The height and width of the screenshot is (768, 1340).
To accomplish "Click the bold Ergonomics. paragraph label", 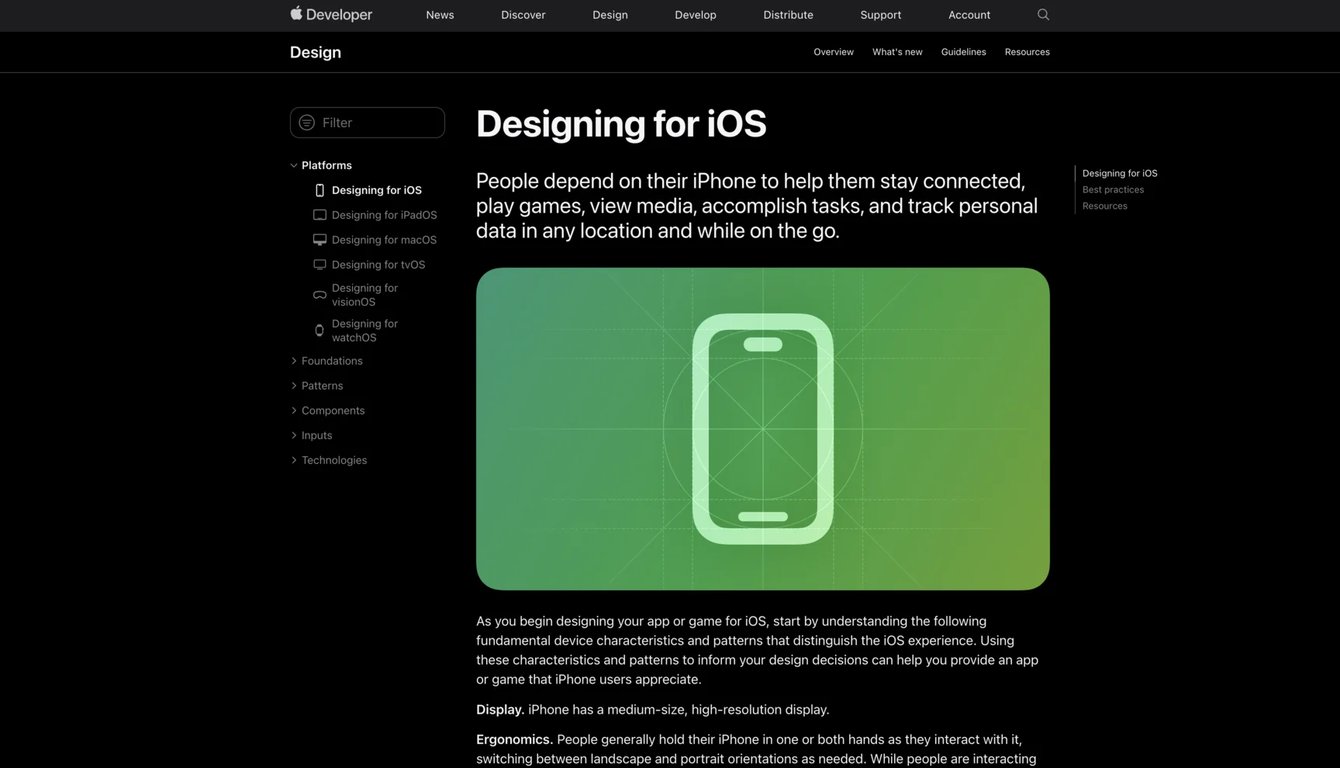I will (514, 740).
